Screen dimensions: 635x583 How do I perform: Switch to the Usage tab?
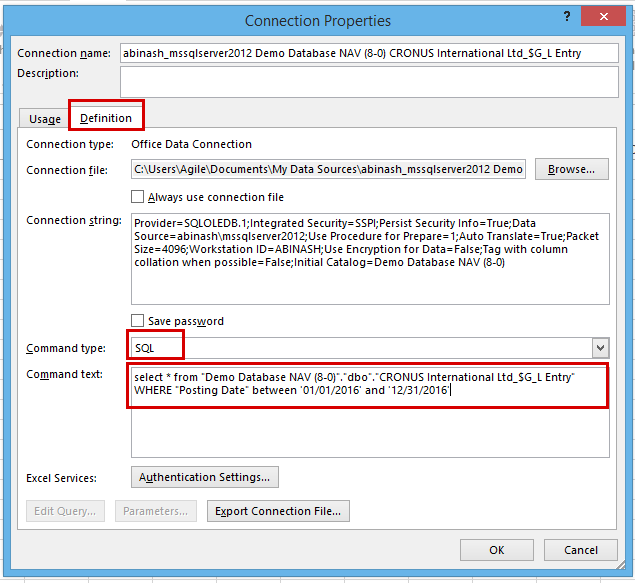pyautogui.click(x=45, y=119)
